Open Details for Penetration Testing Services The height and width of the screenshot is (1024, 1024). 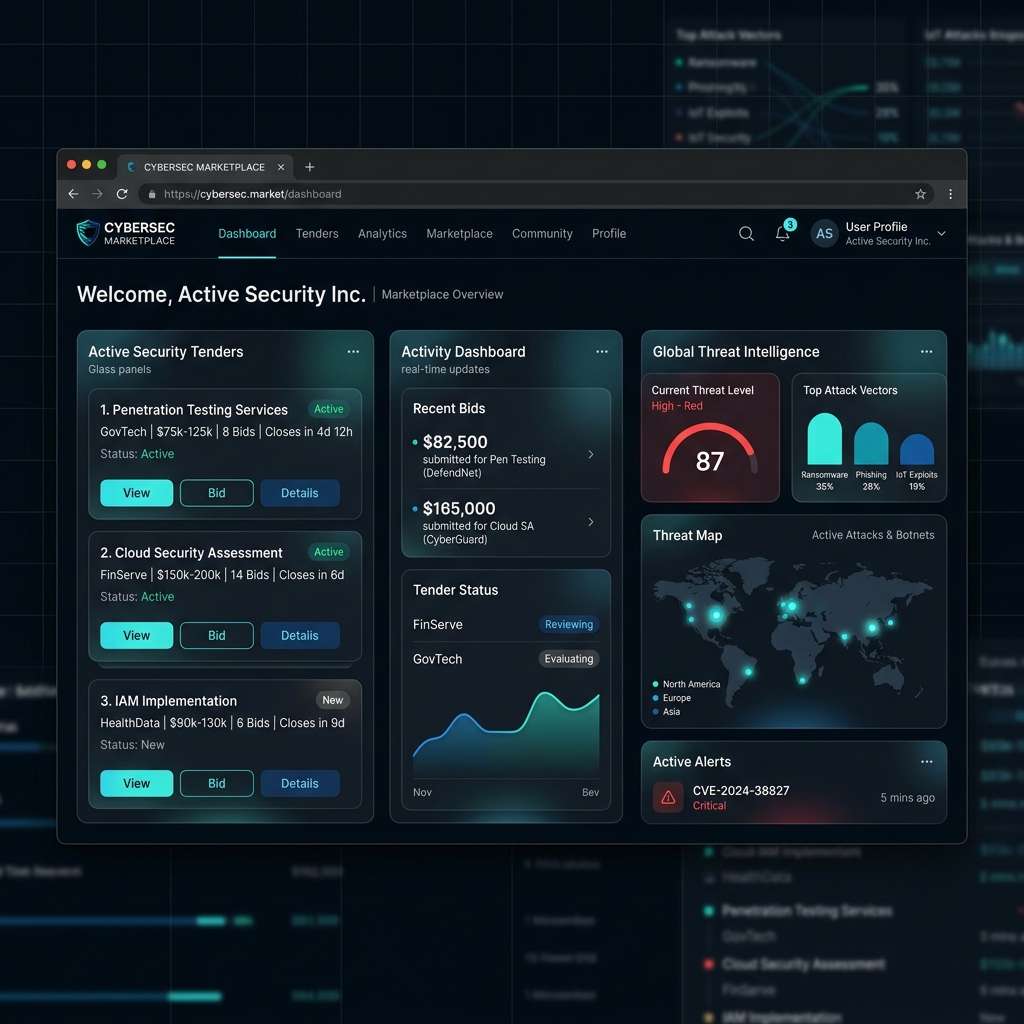pyautogui.click(x=300, y=493)
